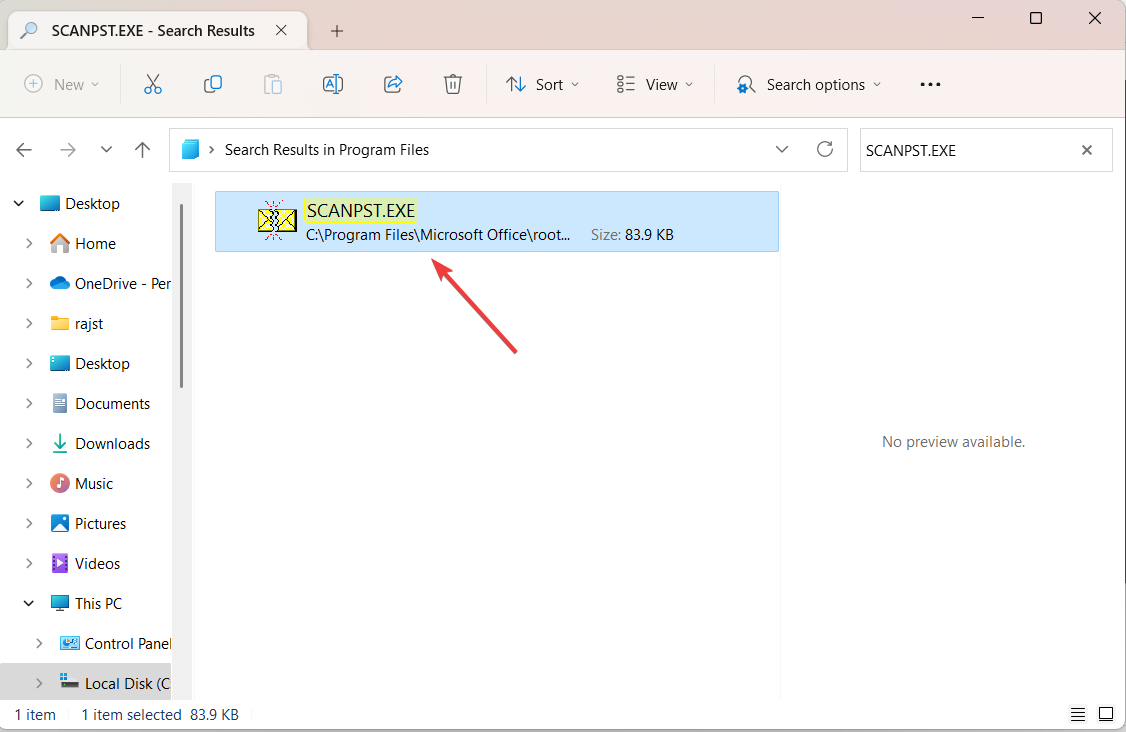Click the Home house icon in sidebar
The height and width of the screenshot is (732, 1126).
[x=60, y=244]
